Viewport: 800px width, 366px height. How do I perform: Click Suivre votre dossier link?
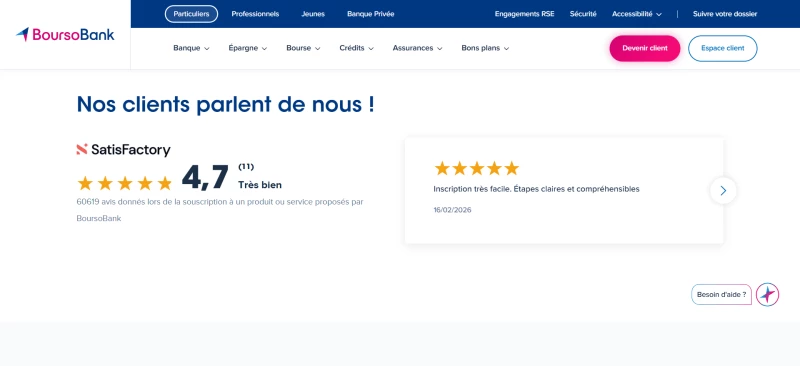(725, 14)
